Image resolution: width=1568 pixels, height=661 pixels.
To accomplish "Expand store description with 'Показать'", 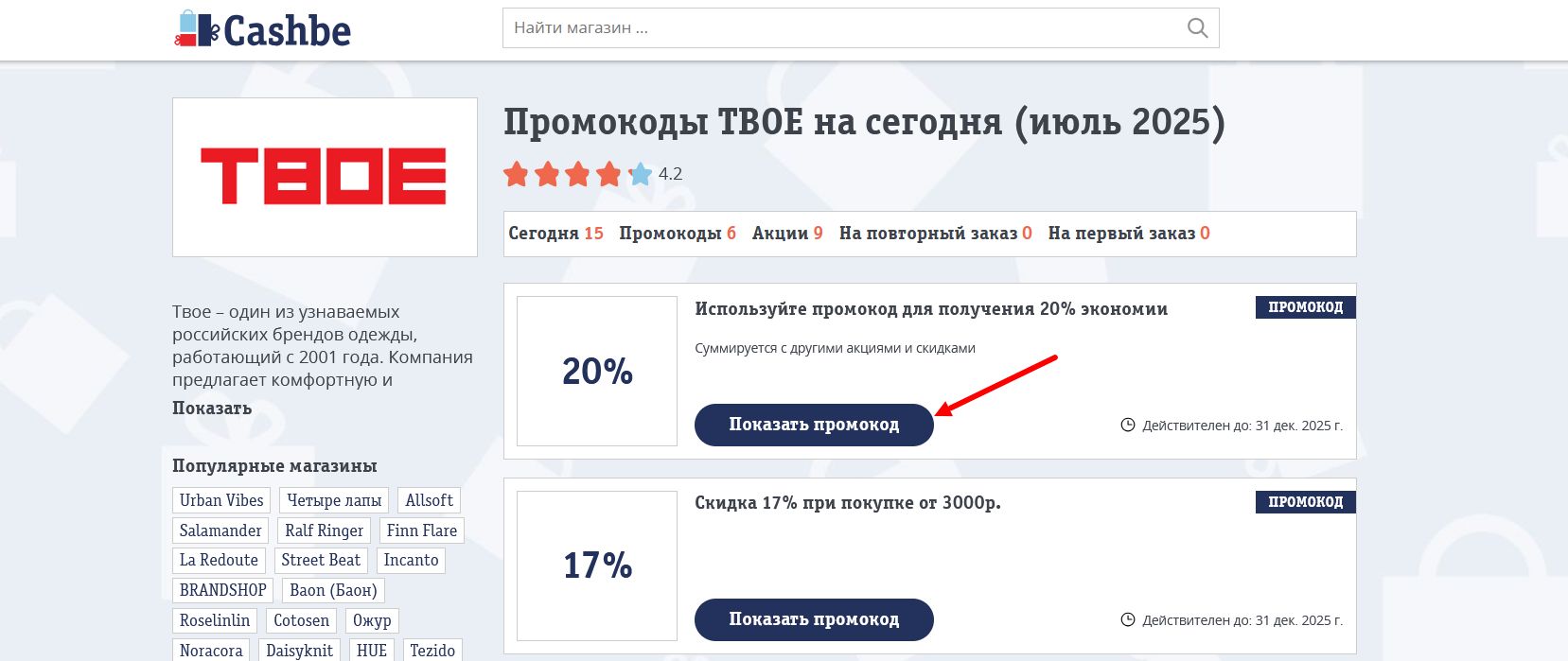I will point(212,409).
